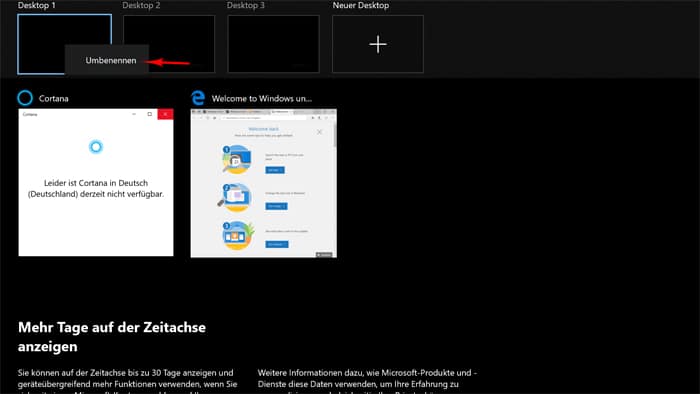700x394 pixels.
Task: Click the Cortana circle icon
Action: point(25,98)
